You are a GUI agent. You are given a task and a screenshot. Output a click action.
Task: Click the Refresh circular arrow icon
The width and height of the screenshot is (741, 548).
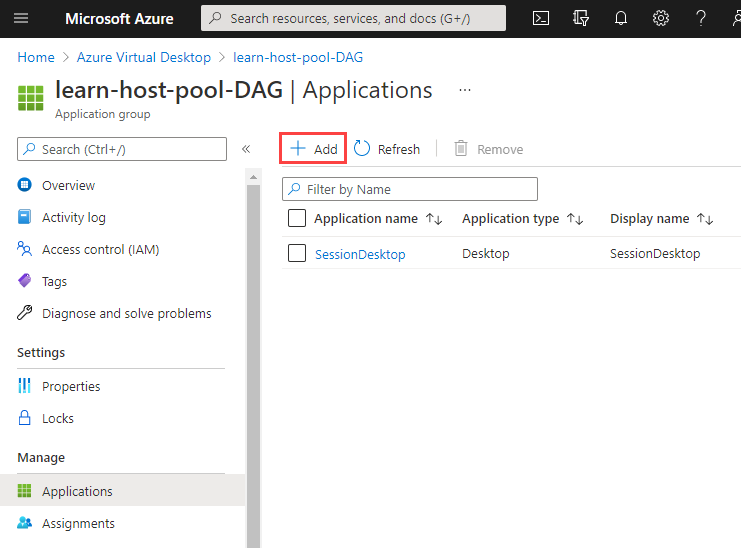362,148
